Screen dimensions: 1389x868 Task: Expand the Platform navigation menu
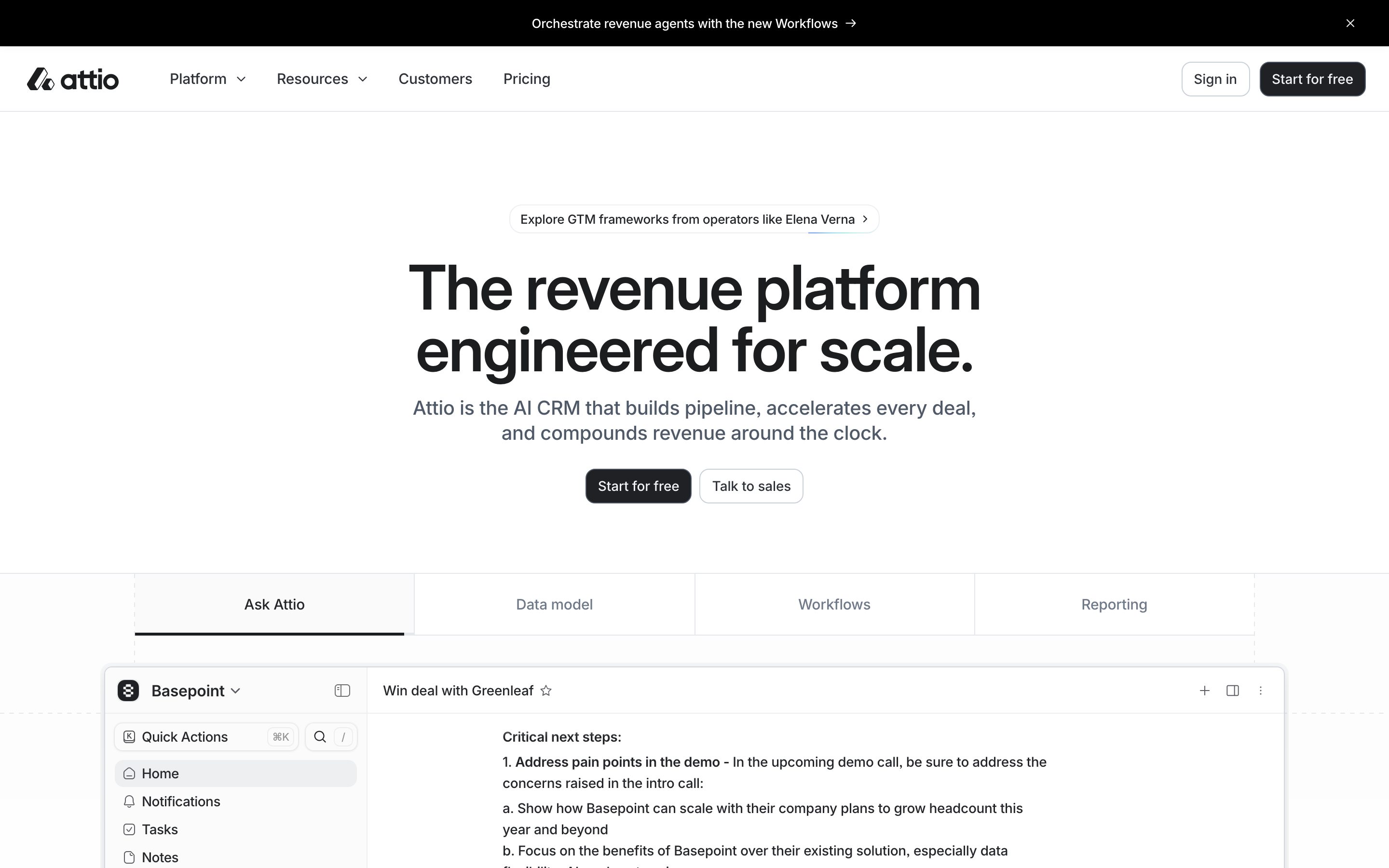click(208, 79)
